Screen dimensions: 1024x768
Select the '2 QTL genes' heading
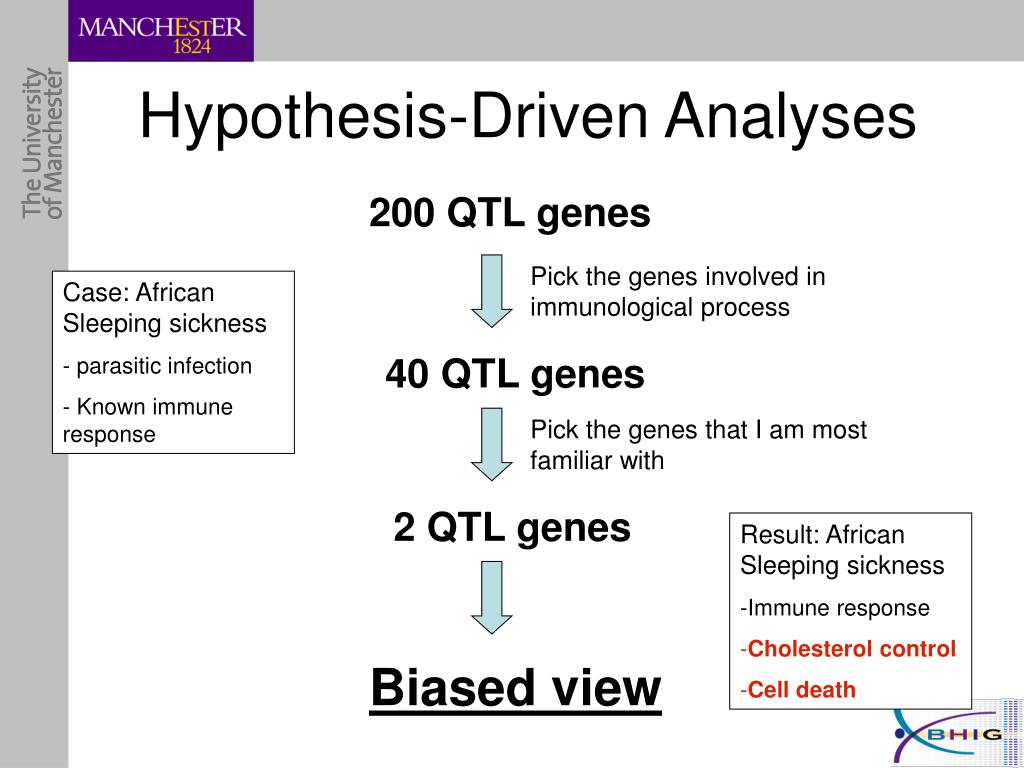512,528
